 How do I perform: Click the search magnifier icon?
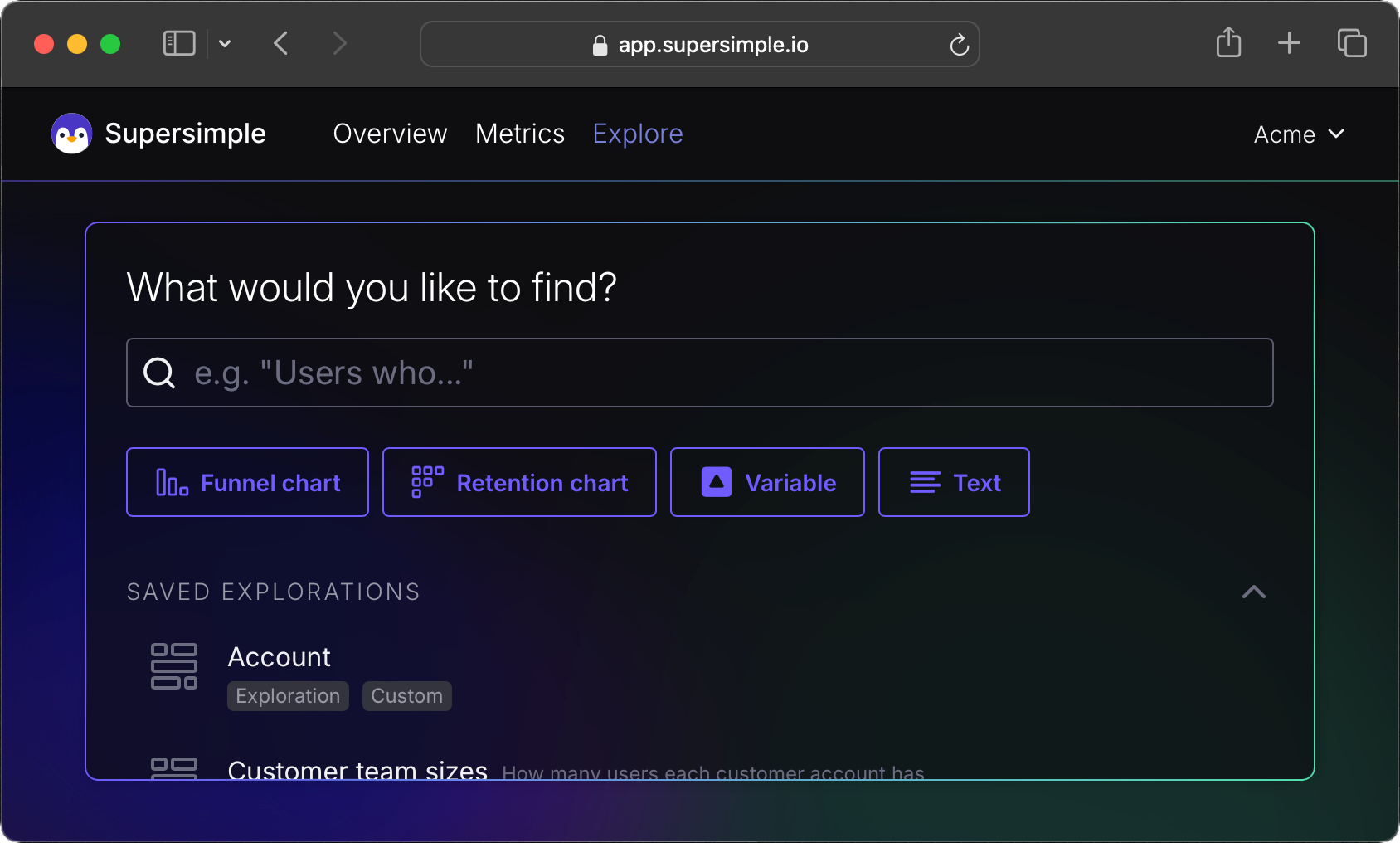pyautogui.click(x=158, y=373)
